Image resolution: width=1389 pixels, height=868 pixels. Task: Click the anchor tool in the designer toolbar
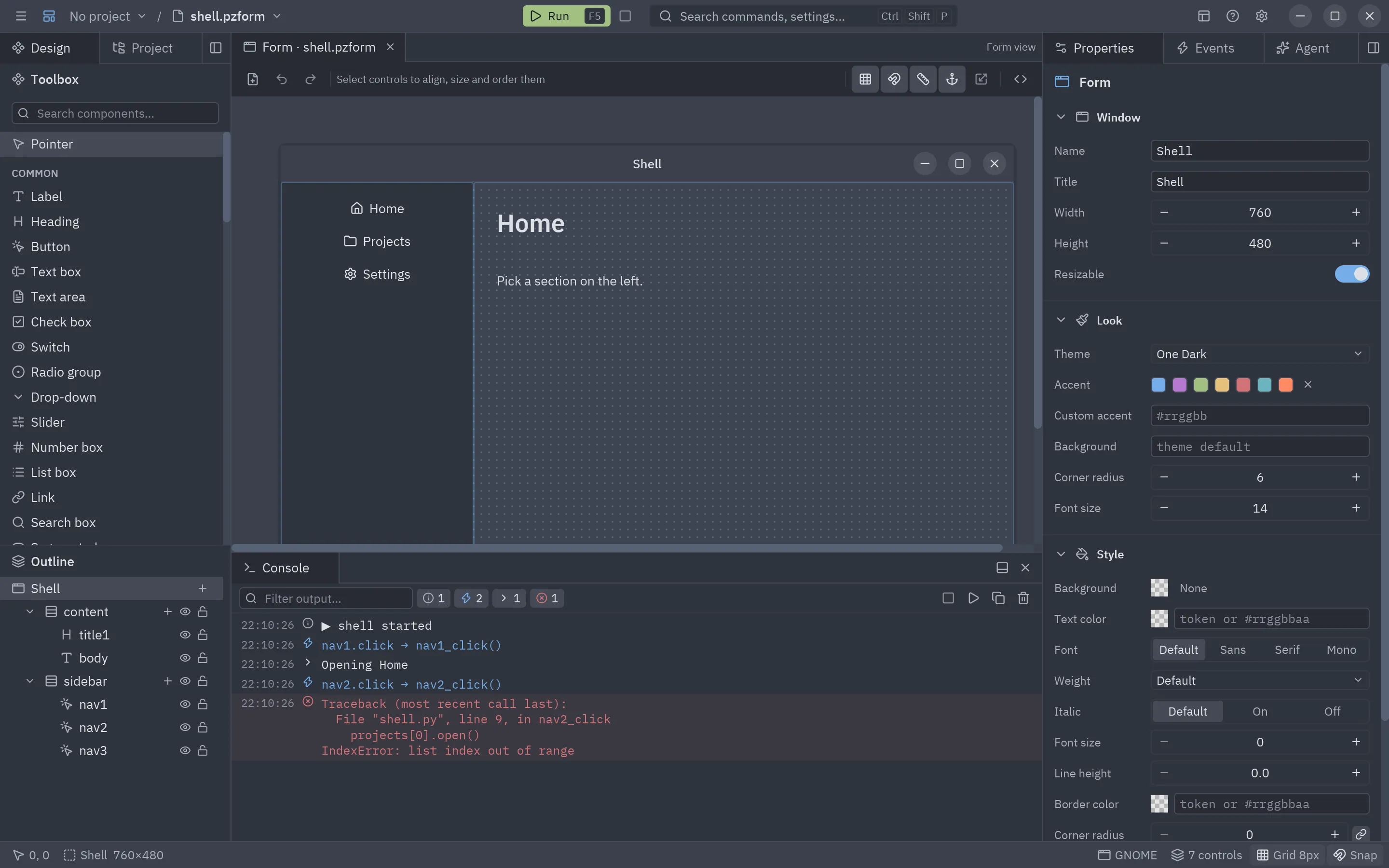coord(952,79)
